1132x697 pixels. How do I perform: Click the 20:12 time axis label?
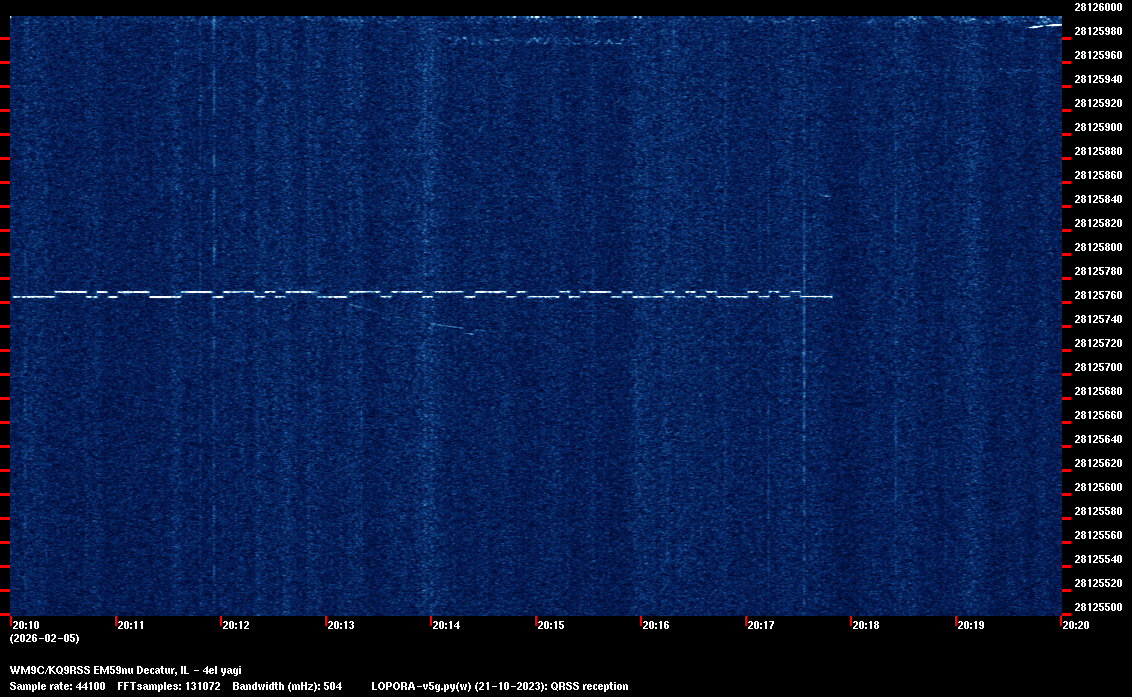pos(236,625)
